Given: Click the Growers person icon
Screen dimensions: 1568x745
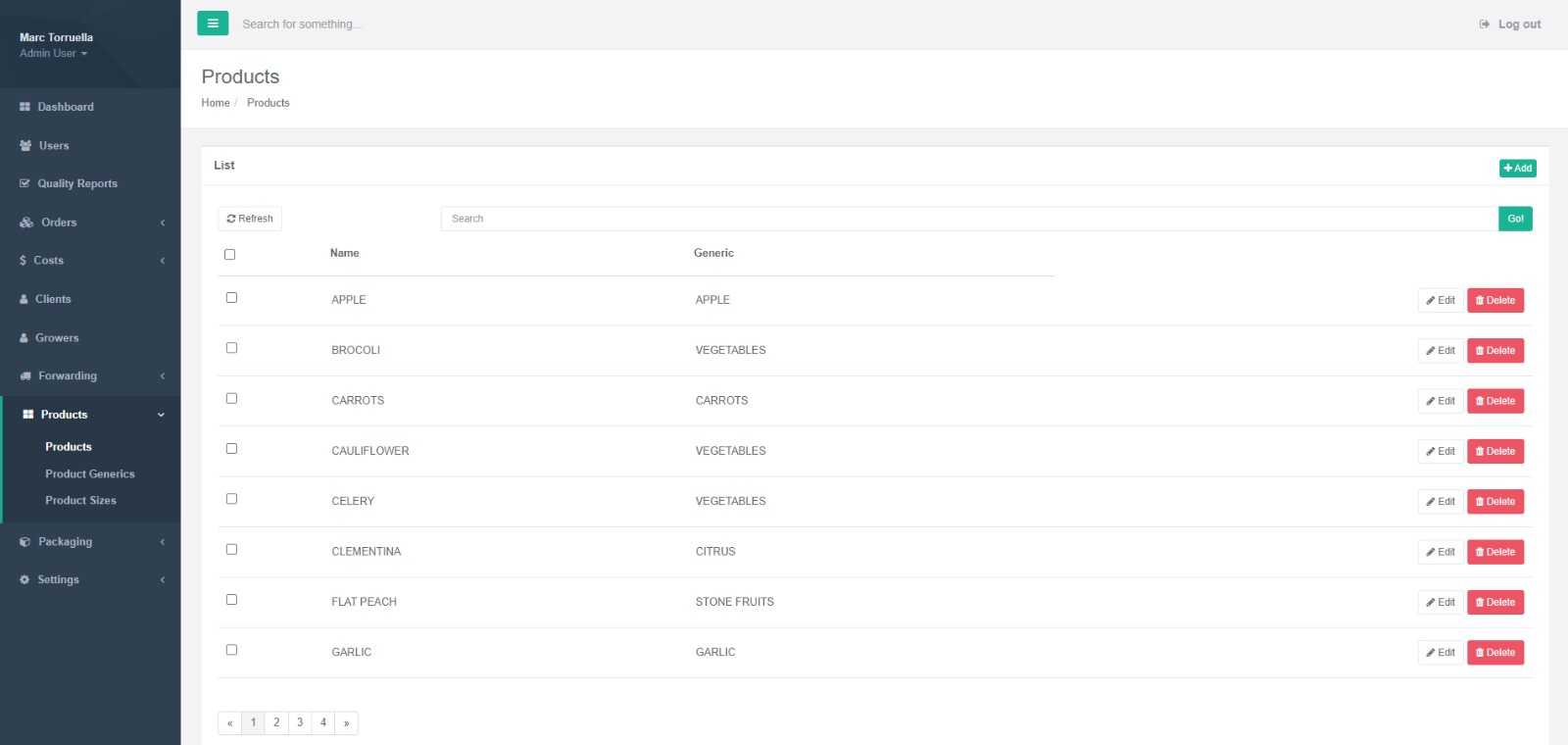Looking at the screenshot, I should pos(24,338).
